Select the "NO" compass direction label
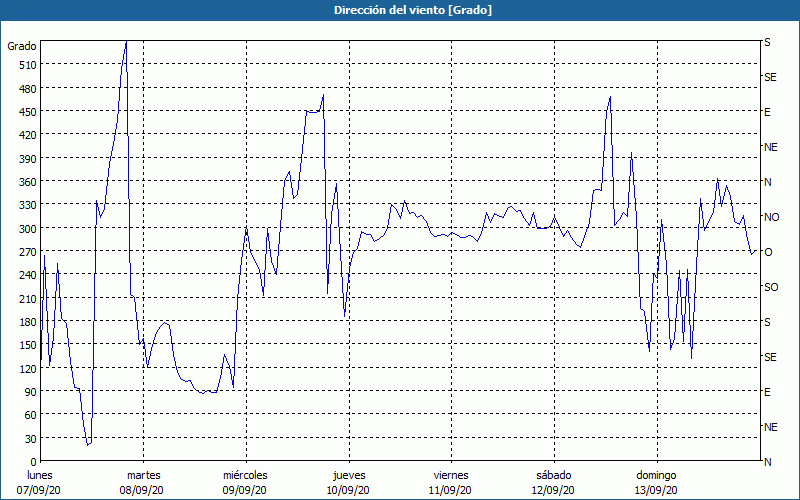Image resolution: width=800 pixels, height=500 pixels. click(771, 217)
